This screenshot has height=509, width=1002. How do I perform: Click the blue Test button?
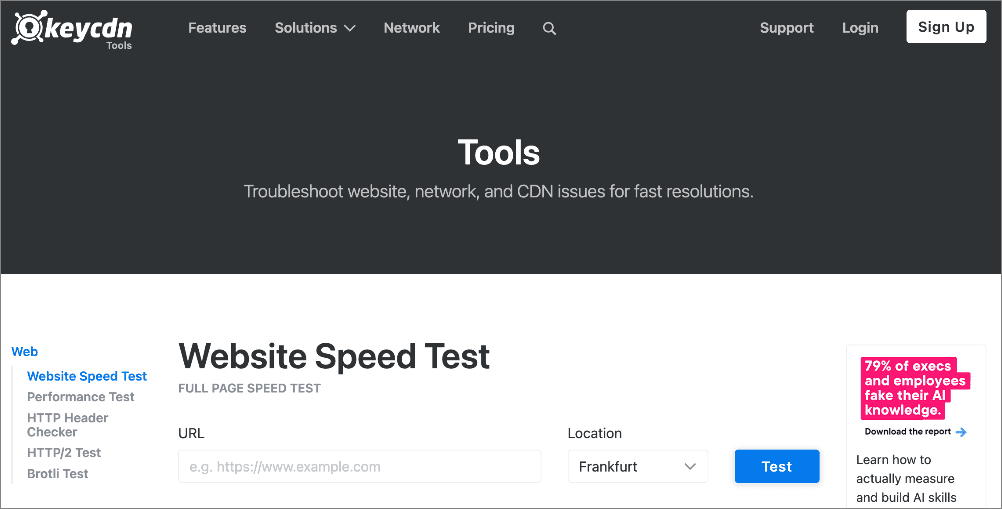(x=777, y=466)
